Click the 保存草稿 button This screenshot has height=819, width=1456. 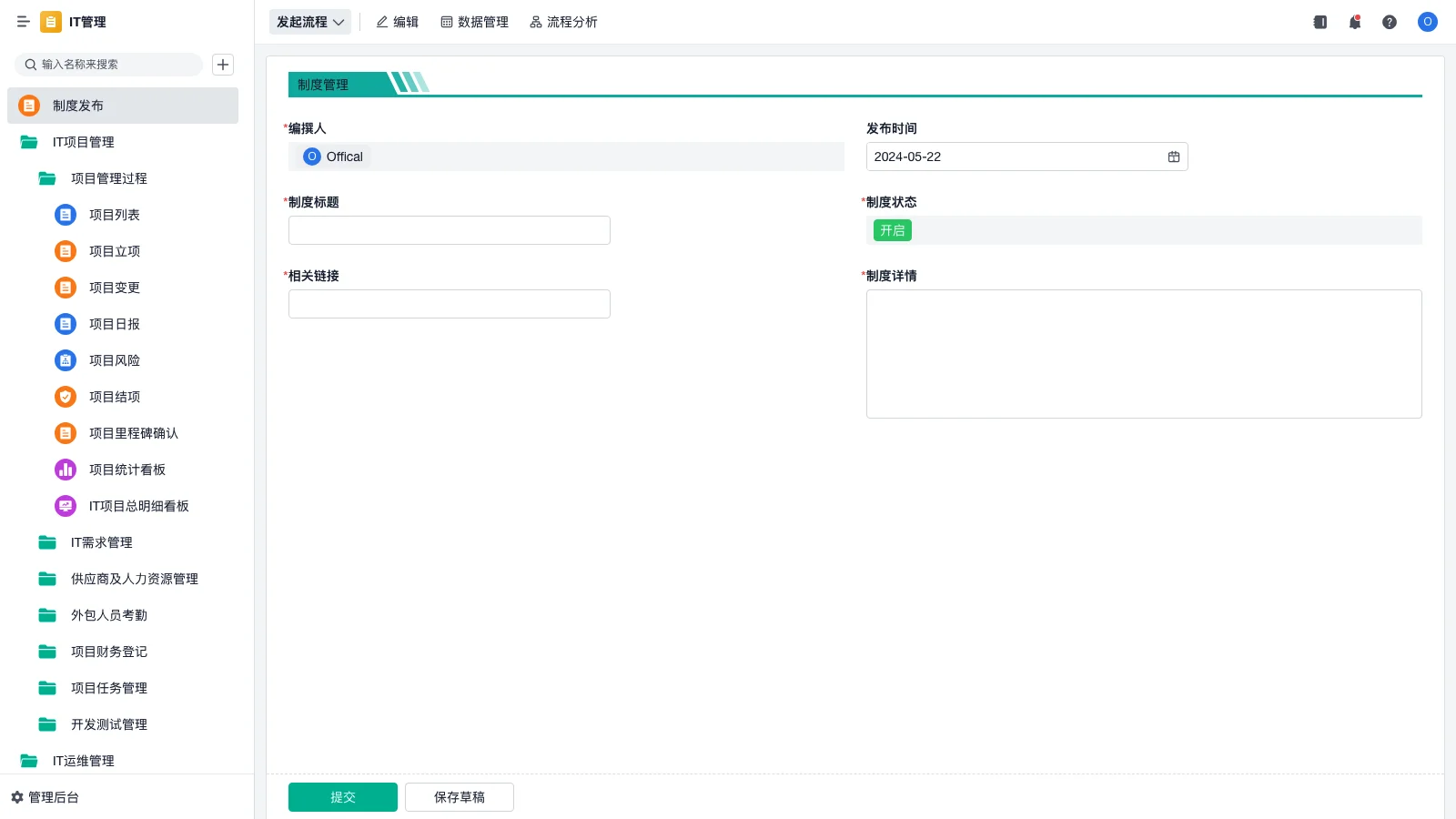[x=460, y=797]
